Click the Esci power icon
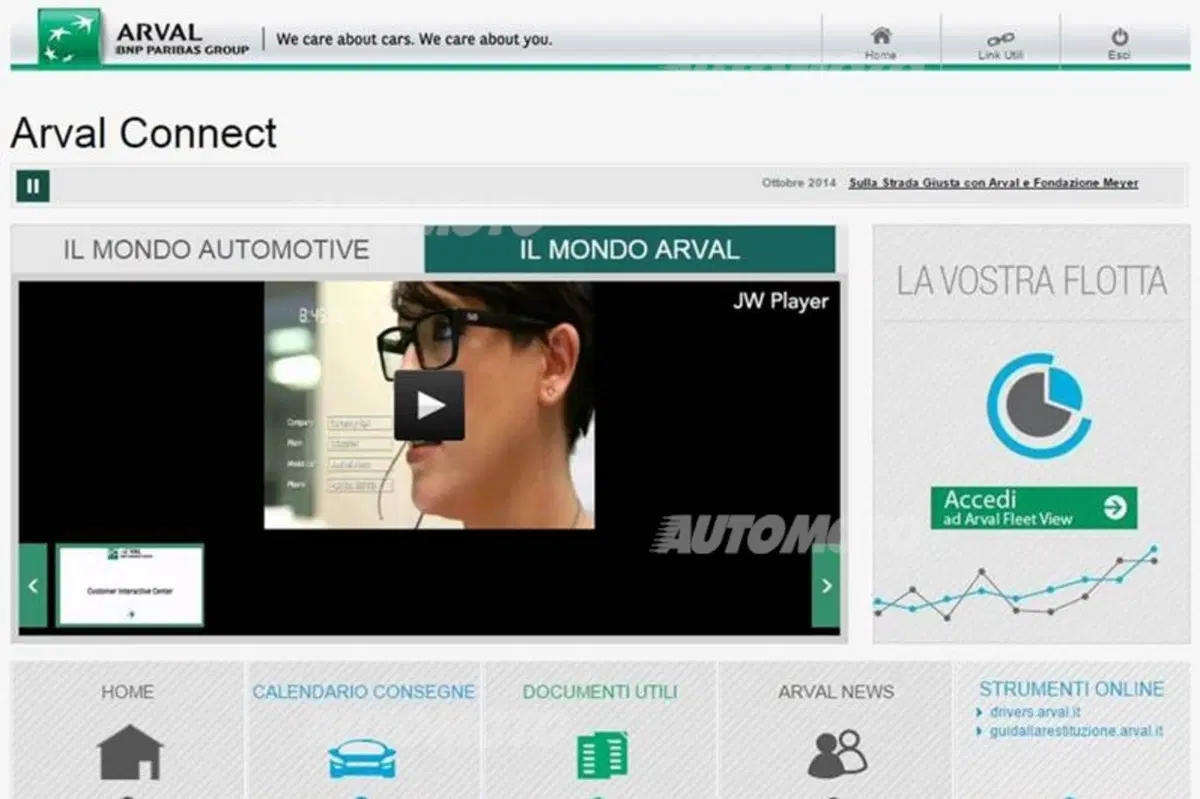The height and width of the screenshot is (799, 1200). point(1119,37)
